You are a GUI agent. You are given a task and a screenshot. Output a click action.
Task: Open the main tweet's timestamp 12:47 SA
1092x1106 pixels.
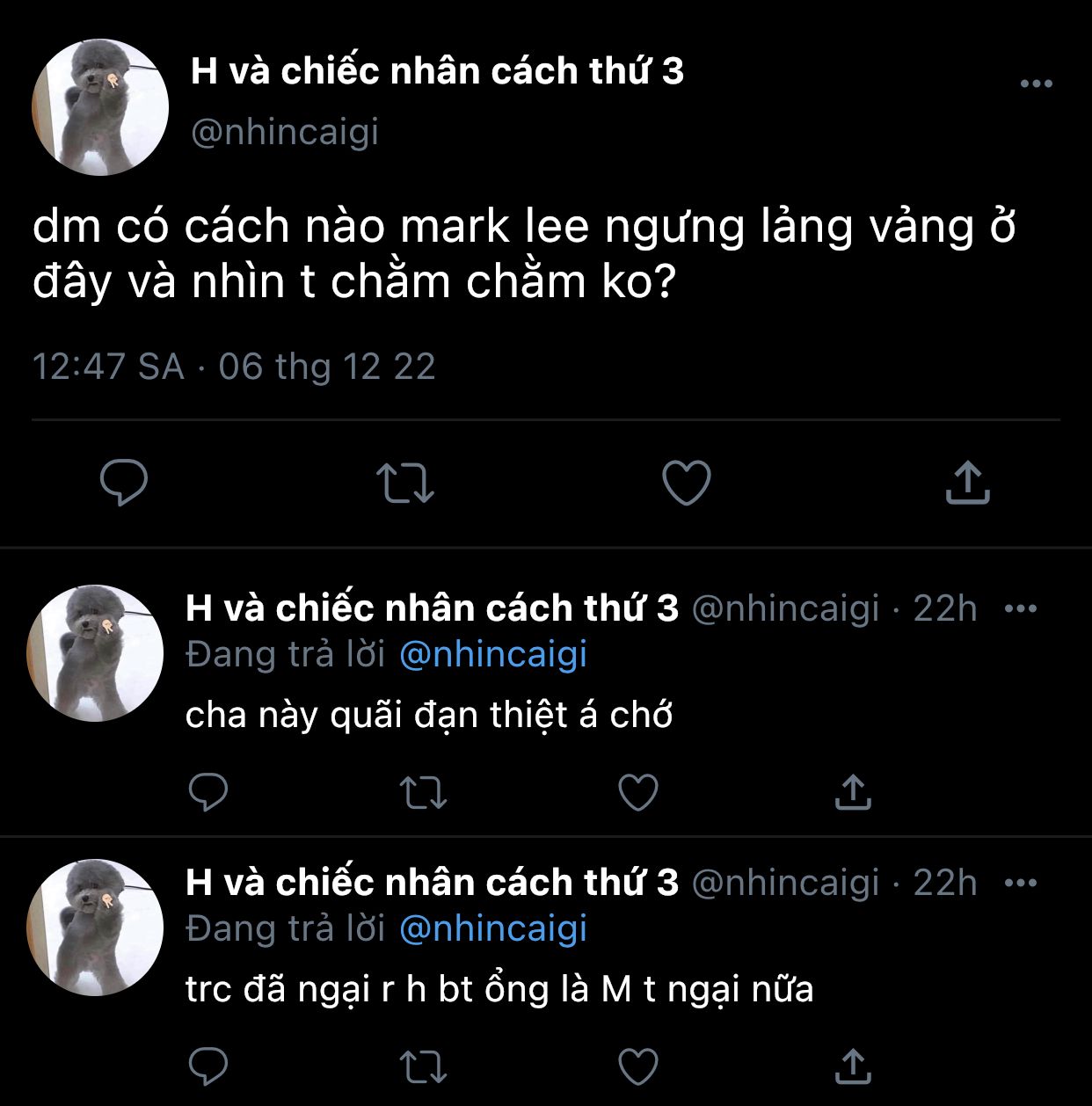pyautogui.click(x=108, y=367)
